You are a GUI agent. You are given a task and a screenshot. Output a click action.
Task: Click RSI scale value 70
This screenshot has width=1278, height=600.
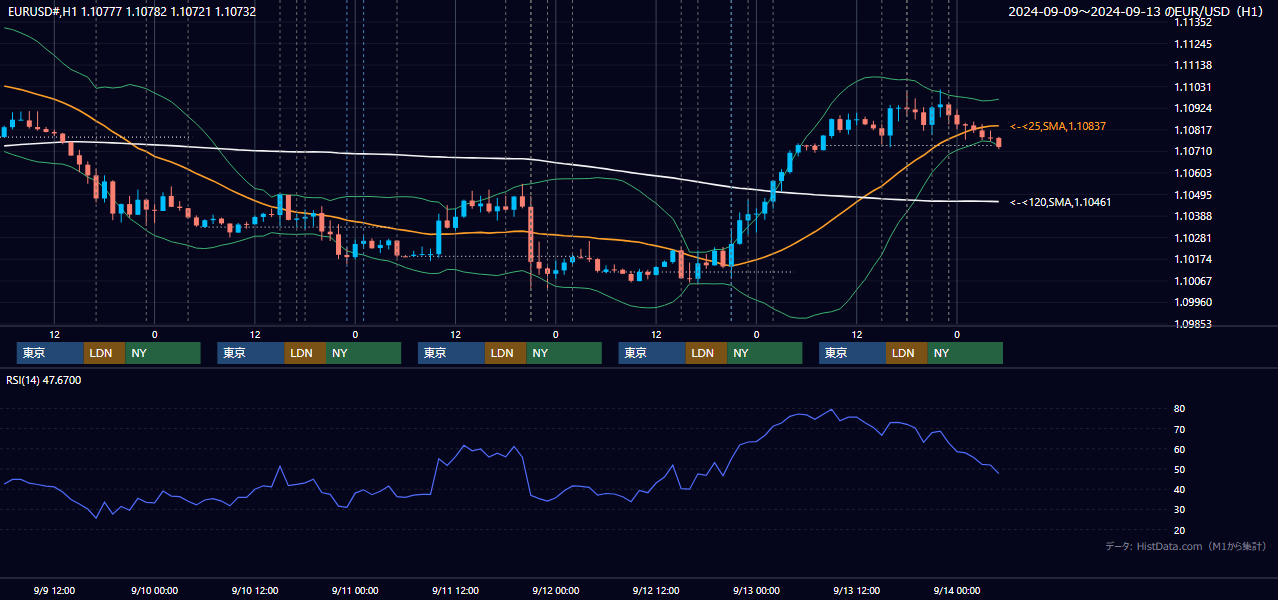tap(1180, 429)
